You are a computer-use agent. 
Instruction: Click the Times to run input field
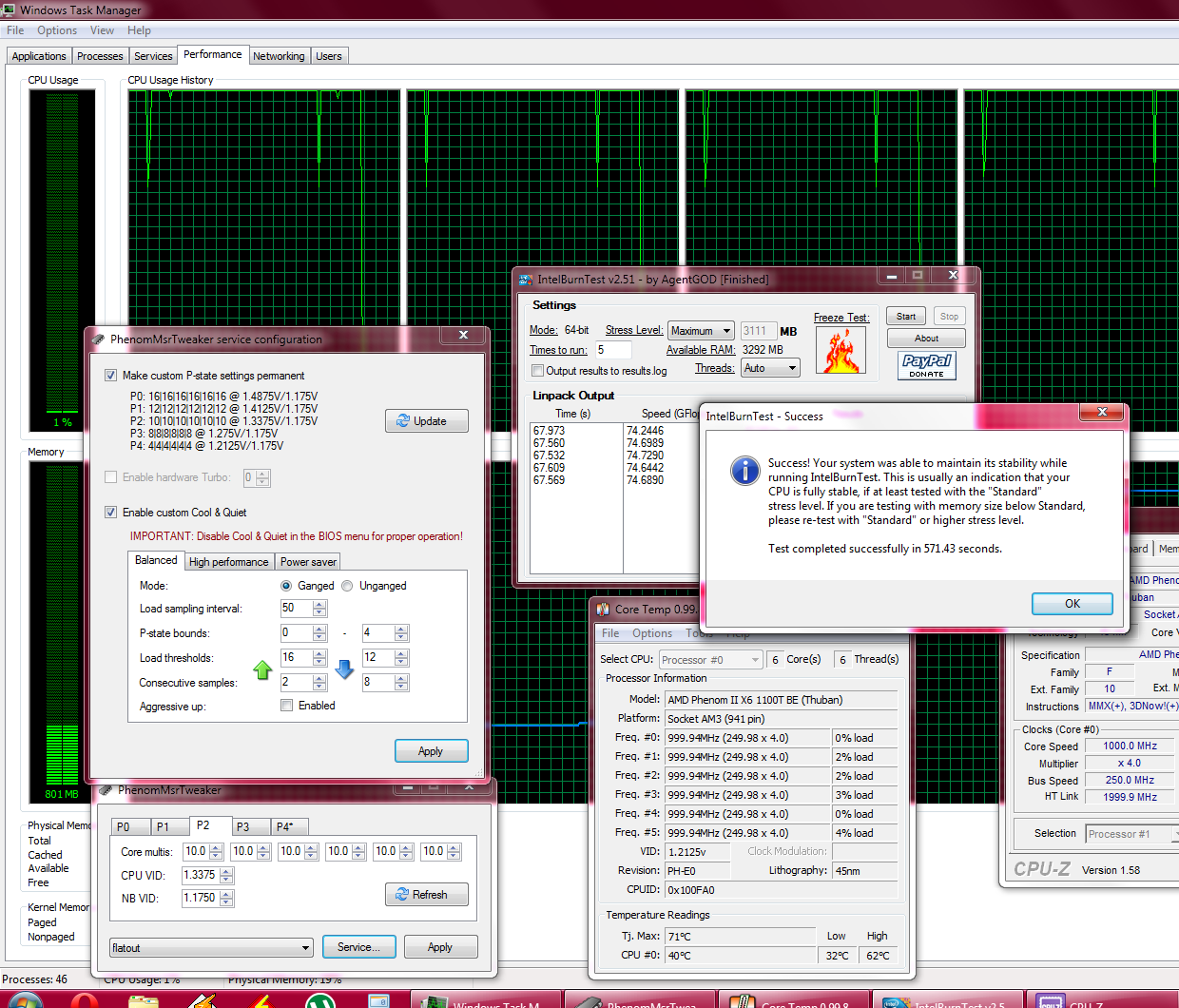click(x=613, y=350)
